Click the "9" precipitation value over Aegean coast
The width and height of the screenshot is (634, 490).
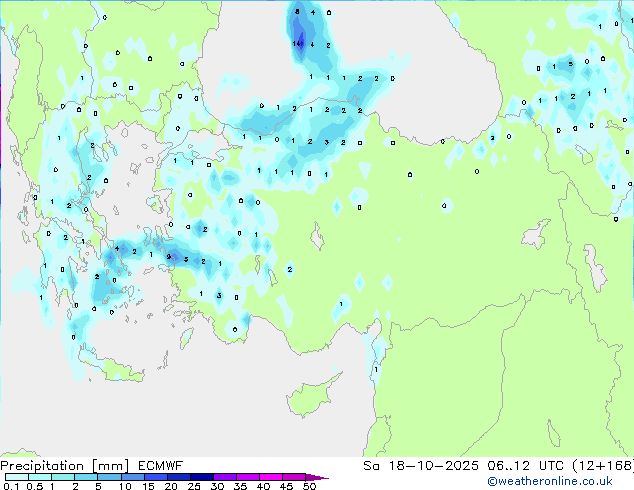pyautogui.click(x=169, y=256)
